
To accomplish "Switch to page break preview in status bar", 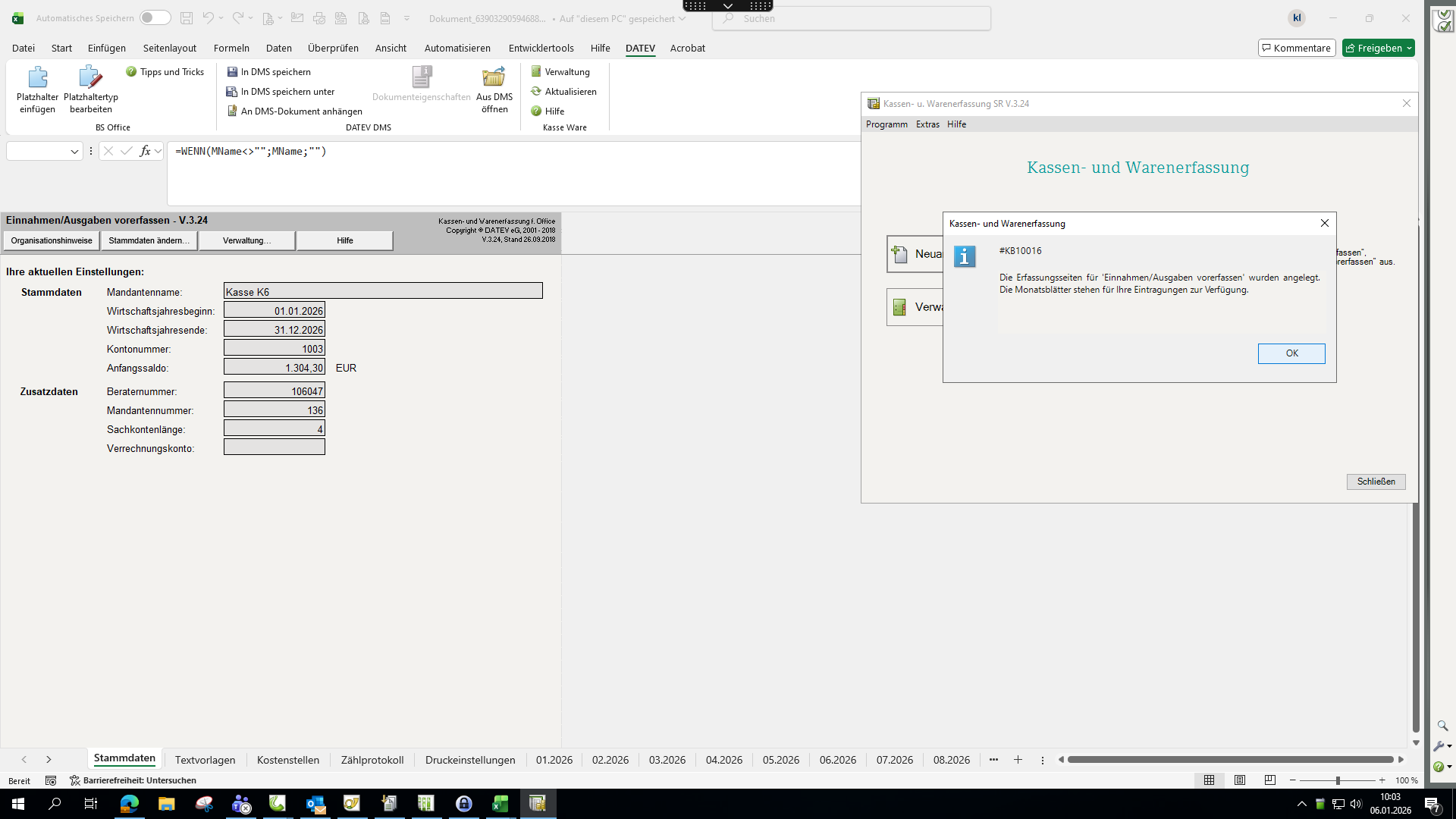I will pos(1270,780).
